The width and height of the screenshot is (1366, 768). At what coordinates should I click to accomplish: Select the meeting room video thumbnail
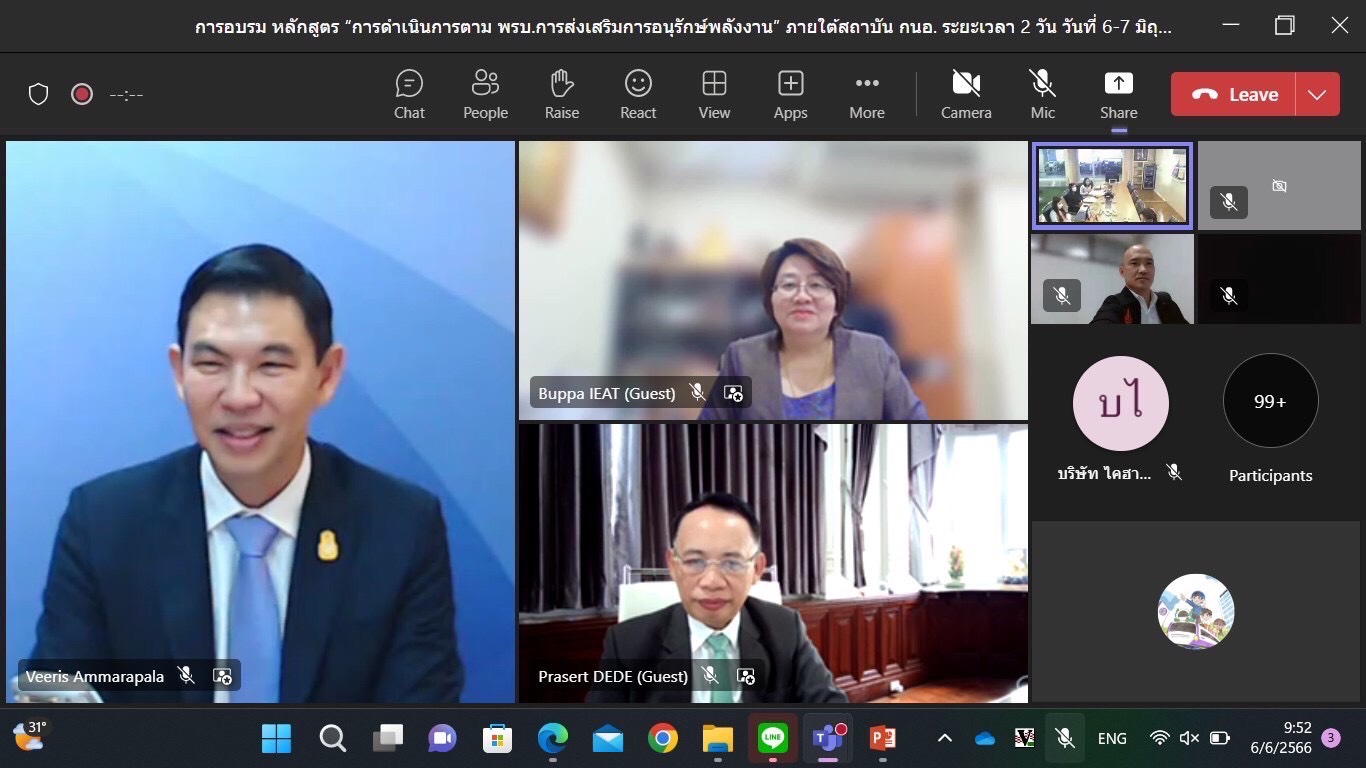point(1112,186)
